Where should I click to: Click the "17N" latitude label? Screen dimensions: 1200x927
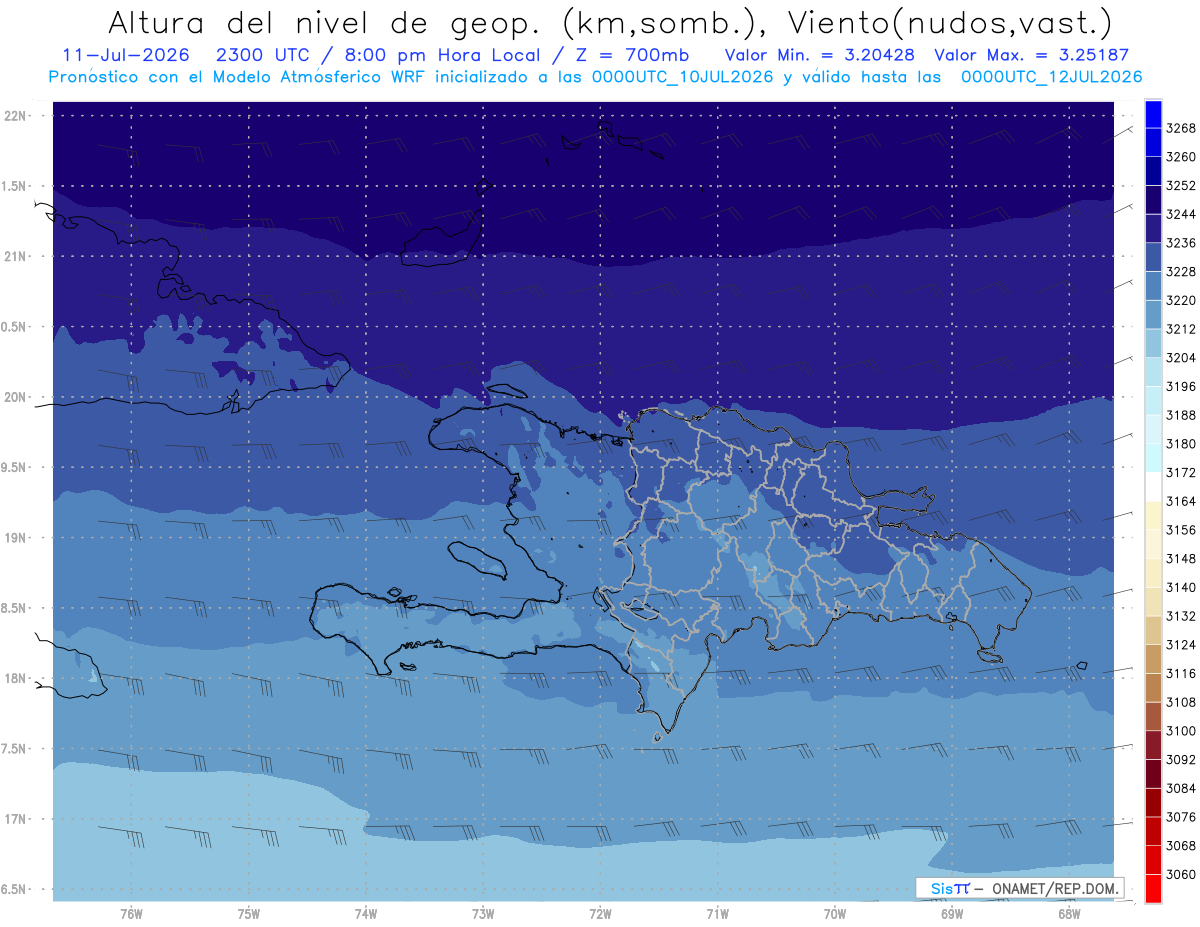pos(17,819)
